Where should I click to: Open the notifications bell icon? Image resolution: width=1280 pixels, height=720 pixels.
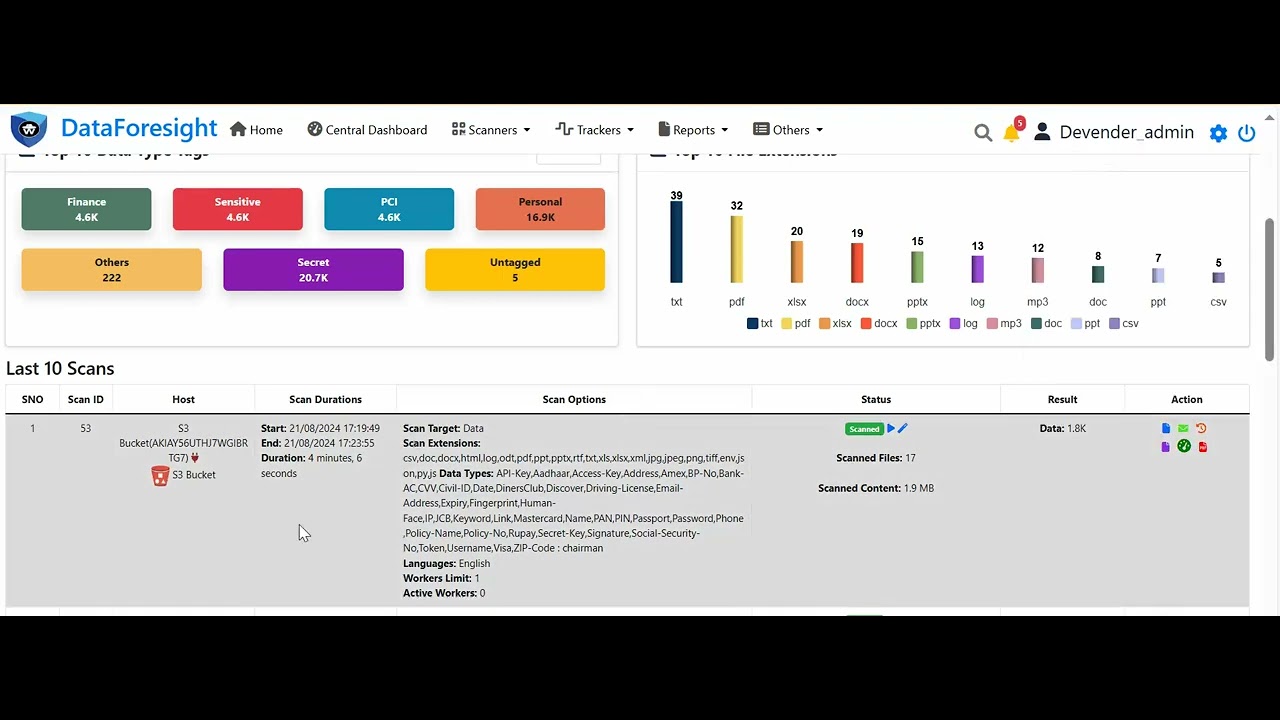point(1012,133)
